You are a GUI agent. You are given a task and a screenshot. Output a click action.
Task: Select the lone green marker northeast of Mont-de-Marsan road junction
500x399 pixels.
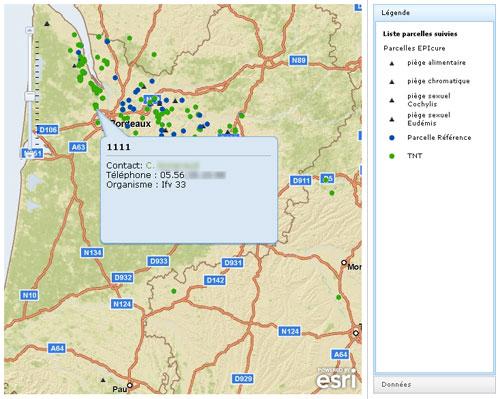(339, 297)
